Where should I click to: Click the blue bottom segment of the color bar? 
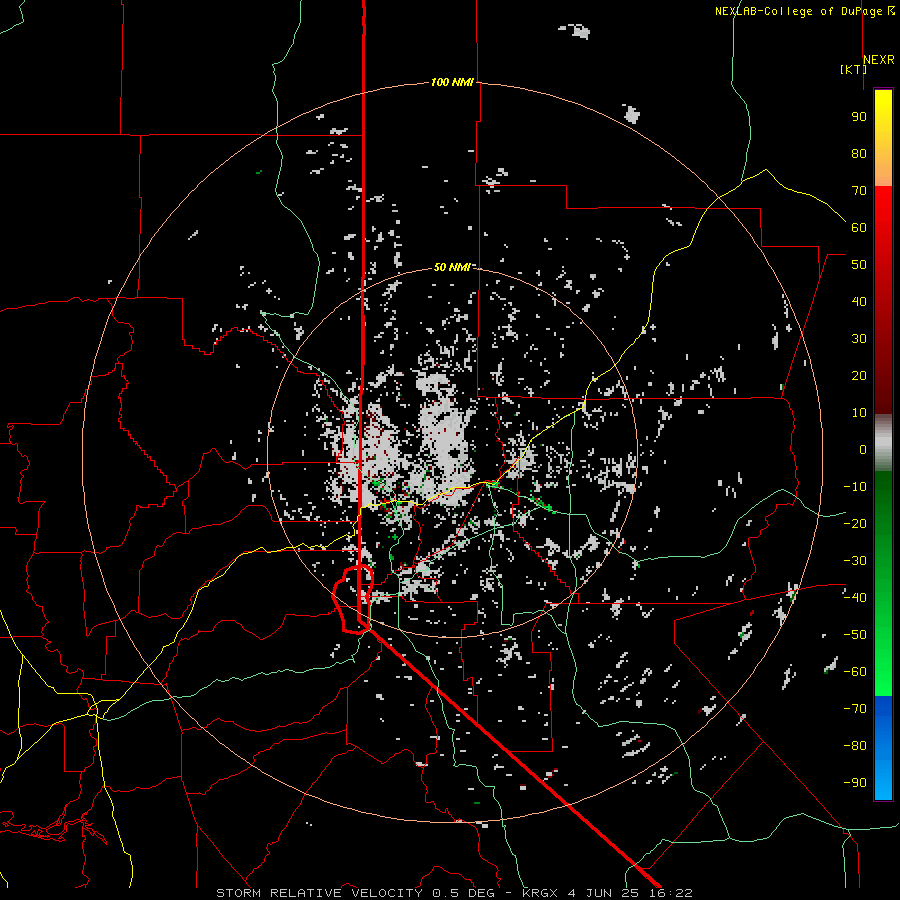883,748
